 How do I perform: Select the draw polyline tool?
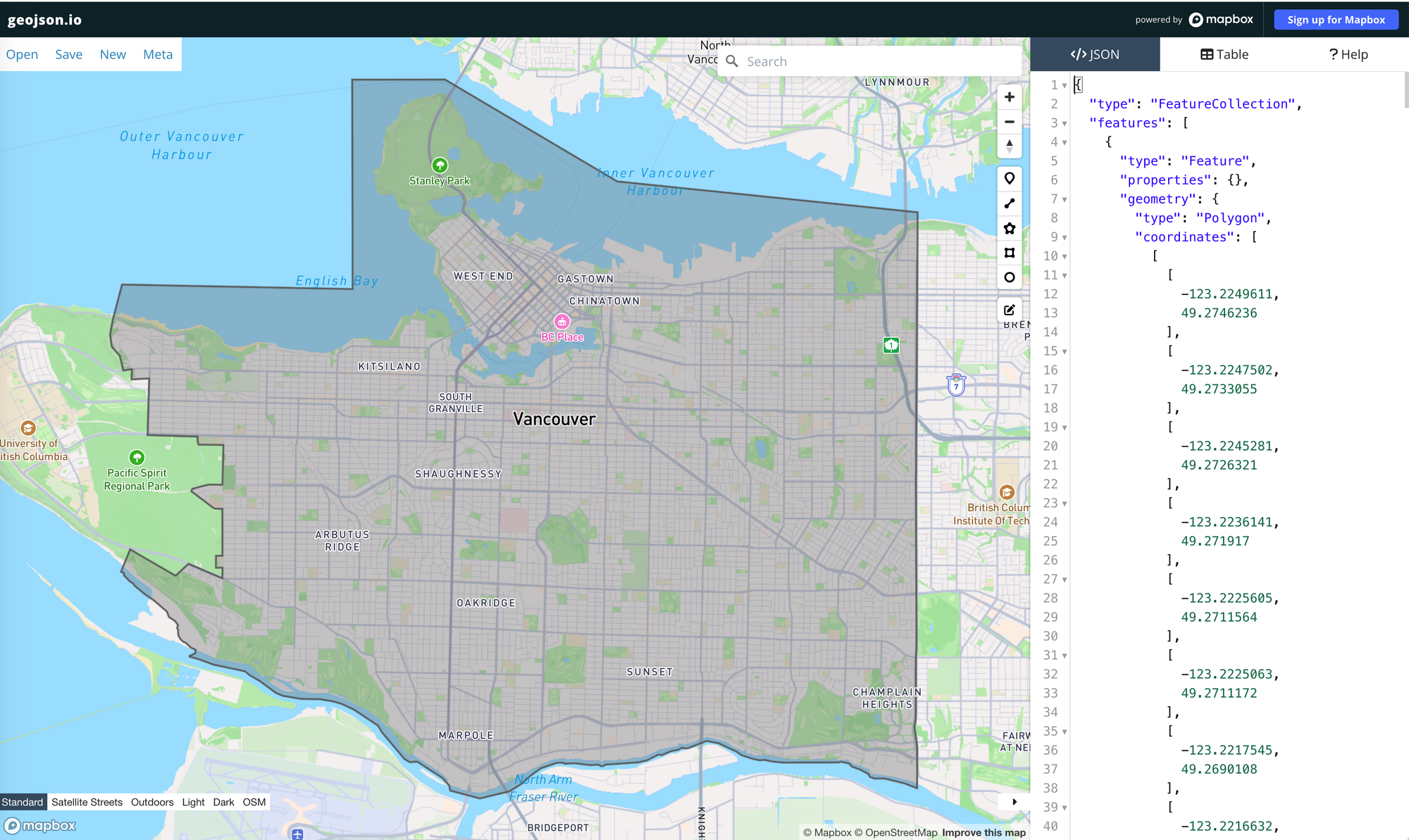1010,203
